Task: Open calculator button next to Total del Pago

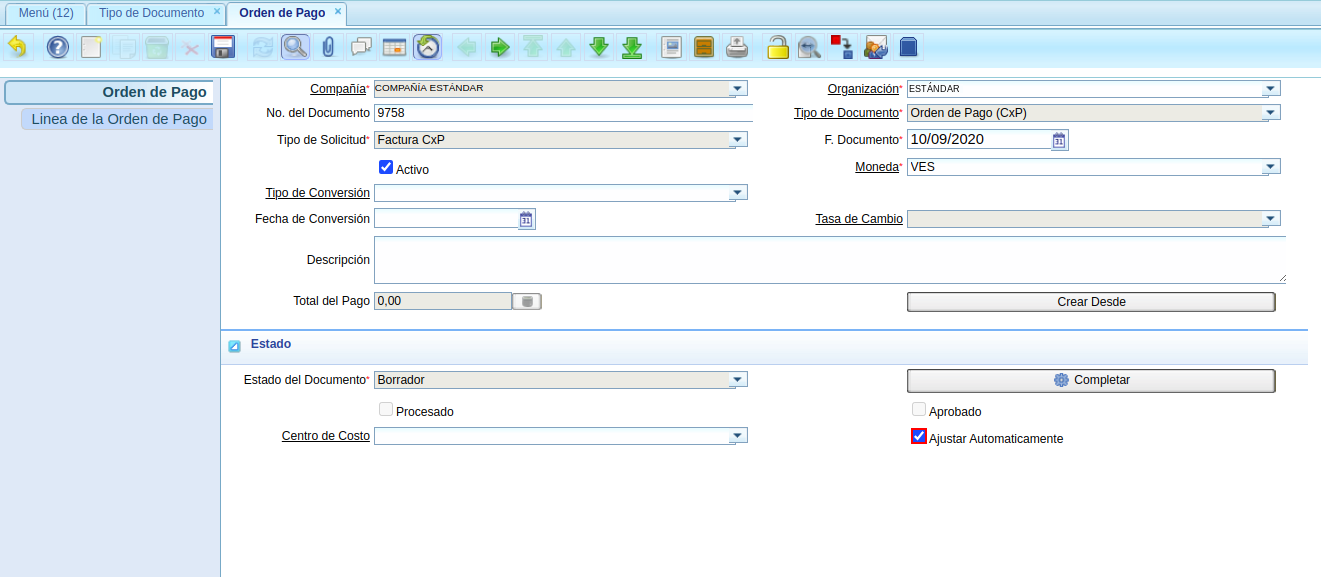Action: click(527, 301)
